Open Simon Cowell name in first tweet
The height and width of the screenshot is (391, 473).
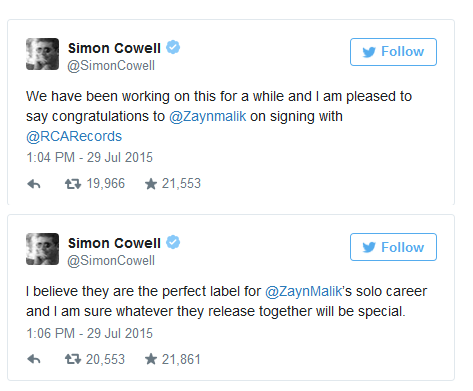[x=114, y=48]
